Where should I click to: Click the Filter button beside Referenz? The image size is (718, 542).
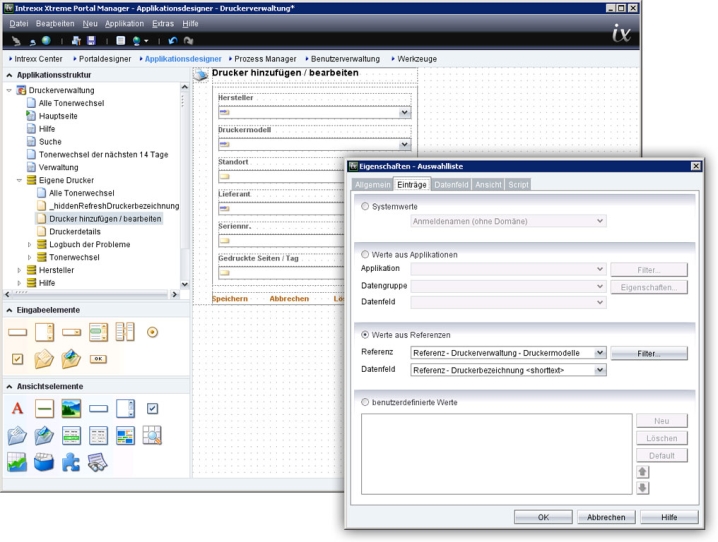(649, 353)
